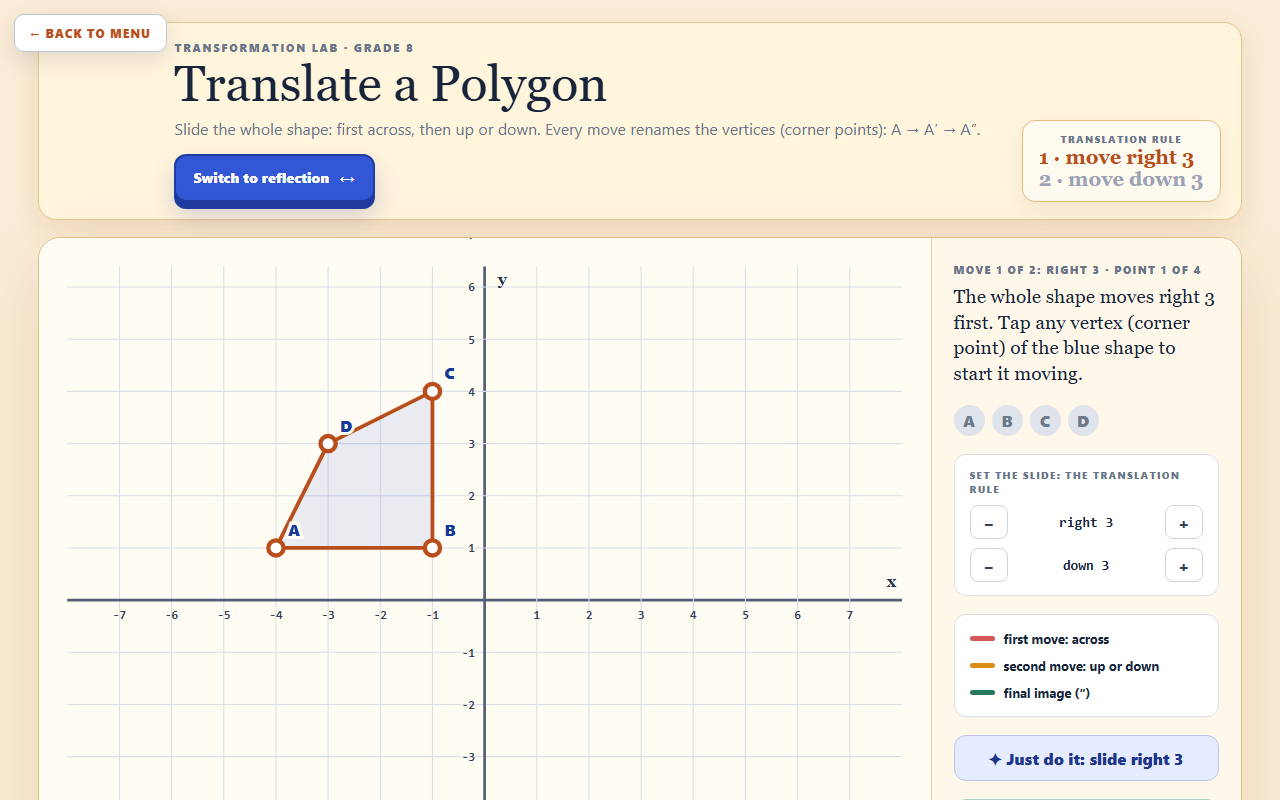
Task: Click the 'first move: across' legend label
Action: click(x=1056, y=639)
